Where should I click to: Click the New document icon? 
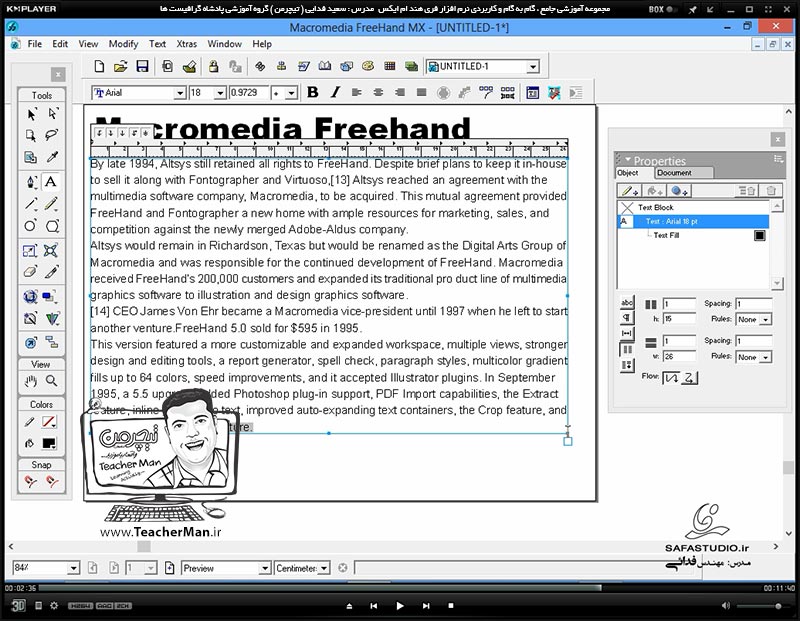99,66
